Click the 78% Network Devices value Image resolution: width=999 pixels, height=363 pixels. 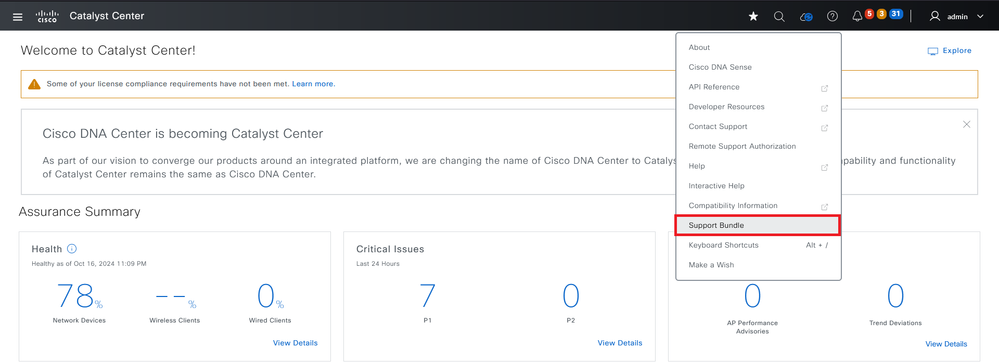tap(79, 296)
